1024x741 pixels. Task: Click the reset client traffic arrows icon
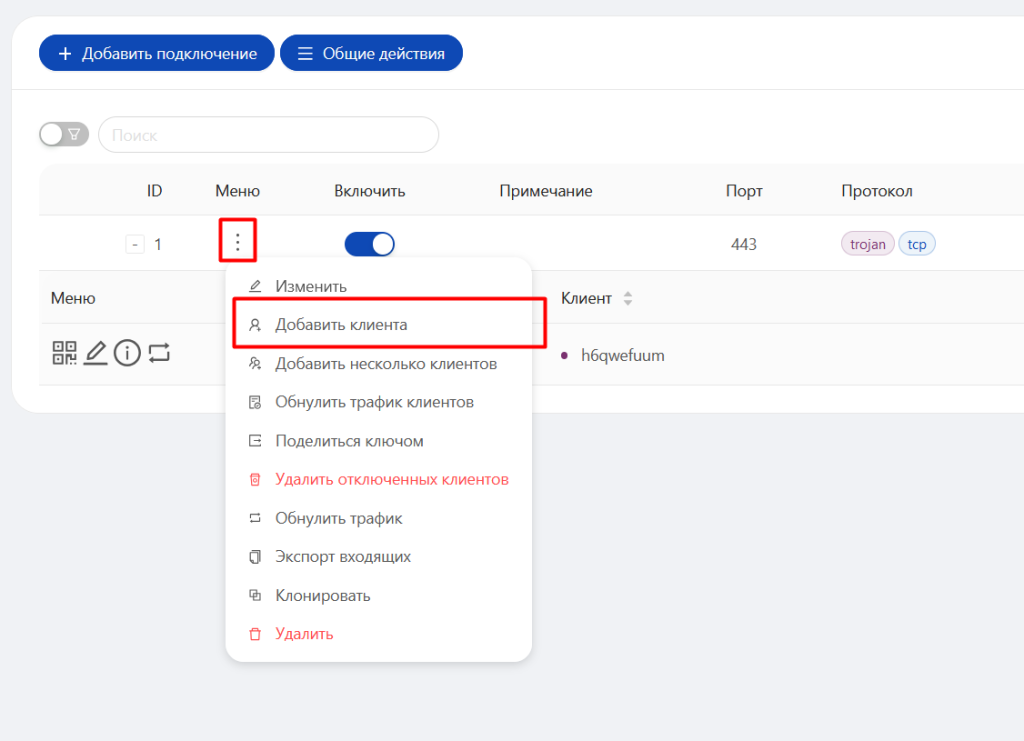(159, 353)
